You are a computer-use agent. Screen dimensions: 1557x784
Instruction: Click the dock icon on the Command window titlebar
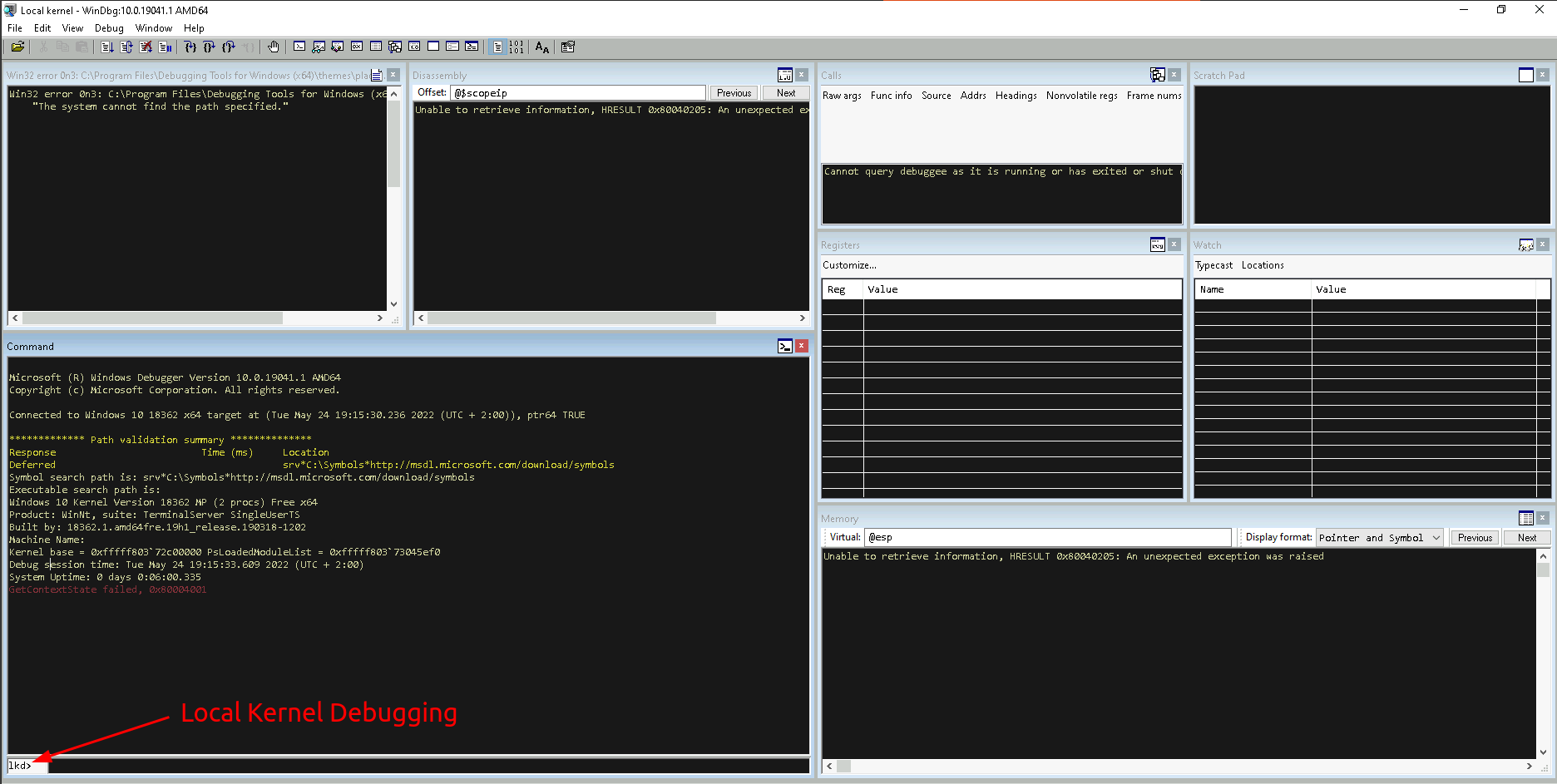(x=784, y=346)
